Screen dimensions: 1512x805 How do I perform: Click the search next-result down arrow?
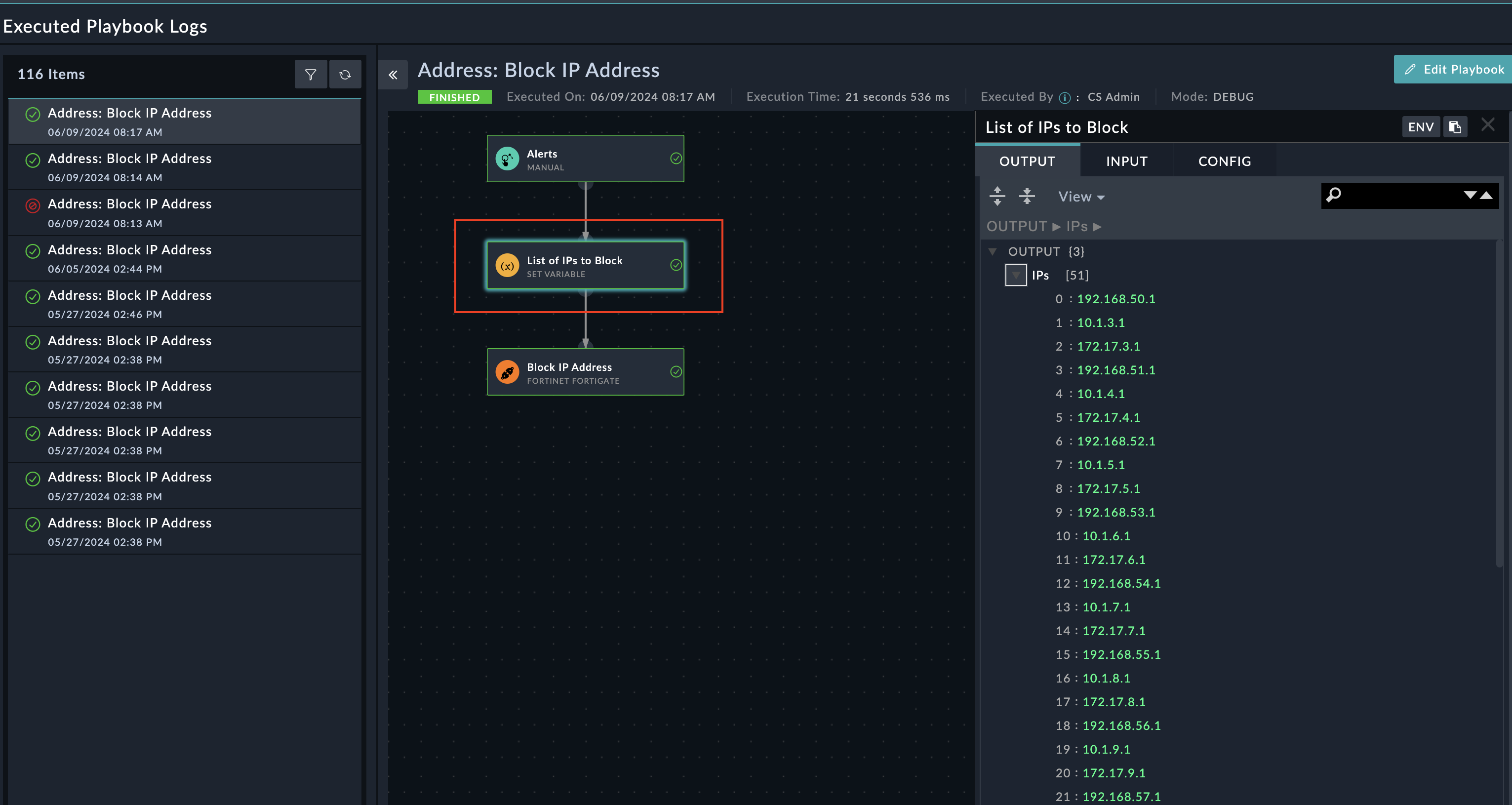click(x=1470, y=195)
